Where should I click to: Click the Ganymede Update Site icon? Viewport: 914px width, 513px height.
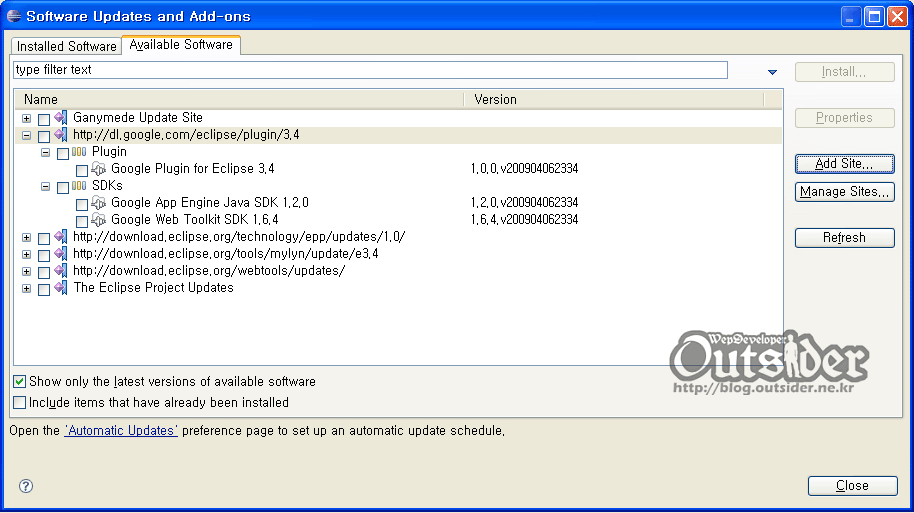point(61,118)
